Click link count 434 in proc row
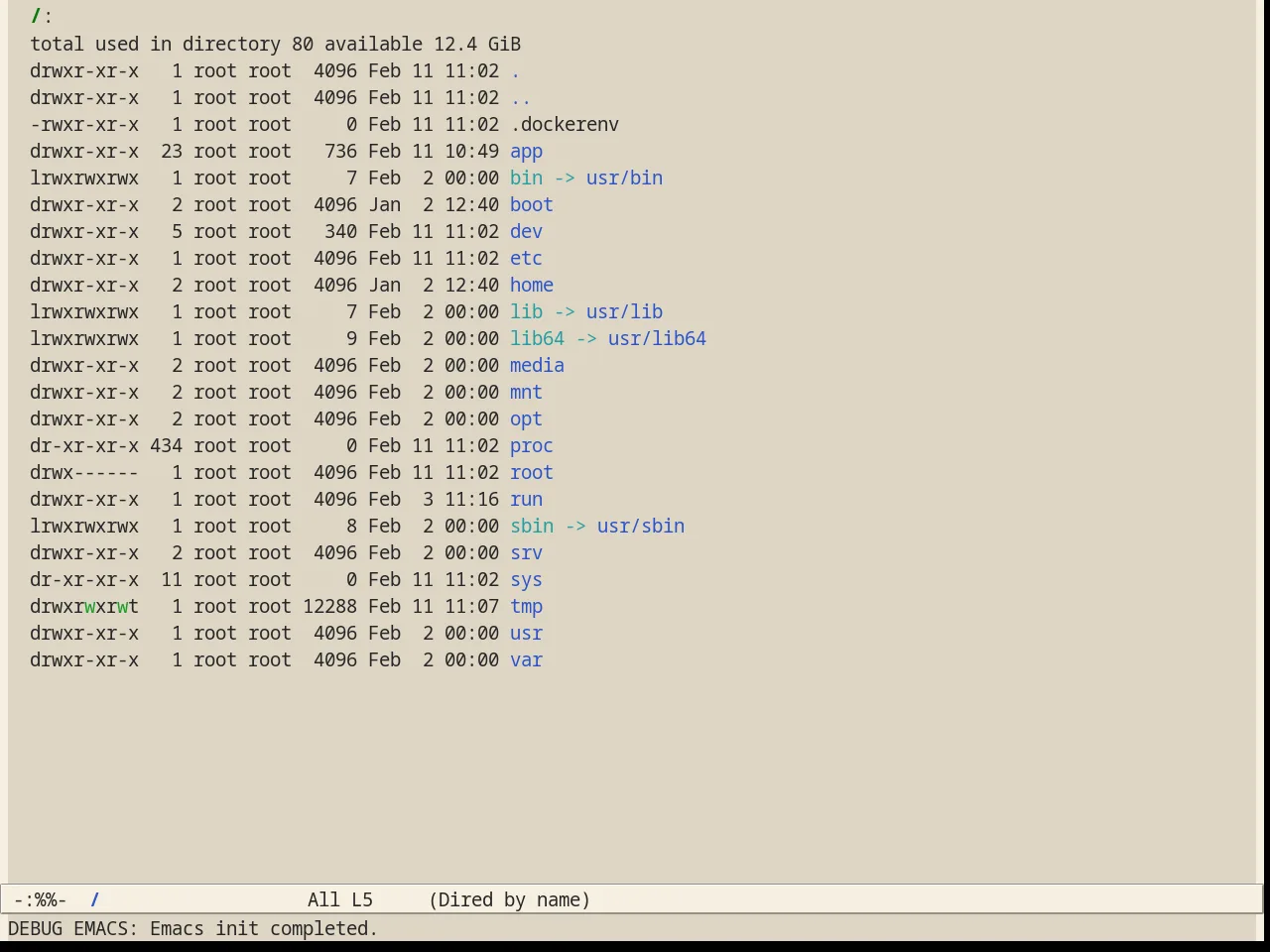The image size is (1270, 952). (x=166, y=446)
